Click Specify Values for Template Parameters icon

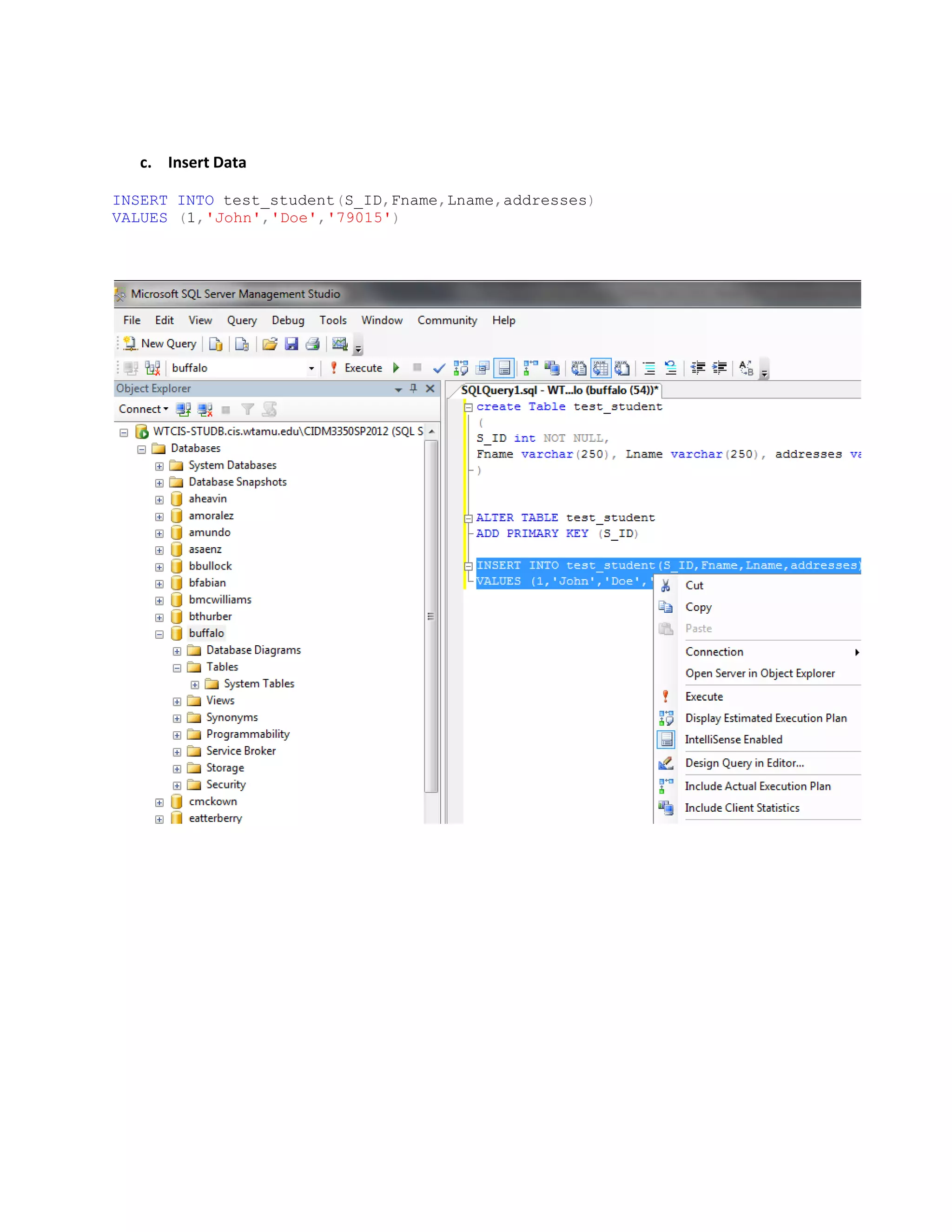(x=746, y=368)
